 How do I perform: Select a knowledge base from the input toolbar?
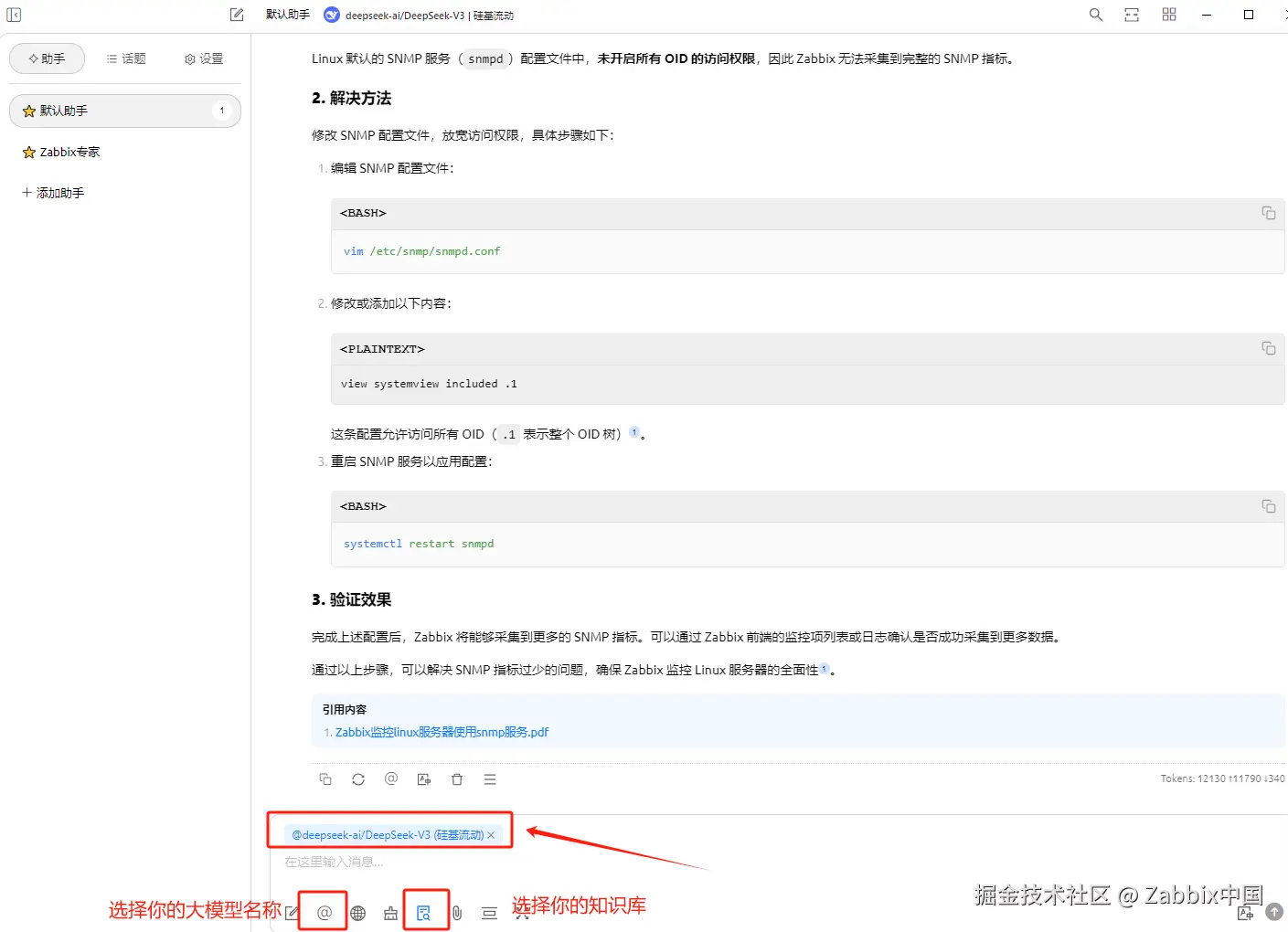(x=424, y=913)
